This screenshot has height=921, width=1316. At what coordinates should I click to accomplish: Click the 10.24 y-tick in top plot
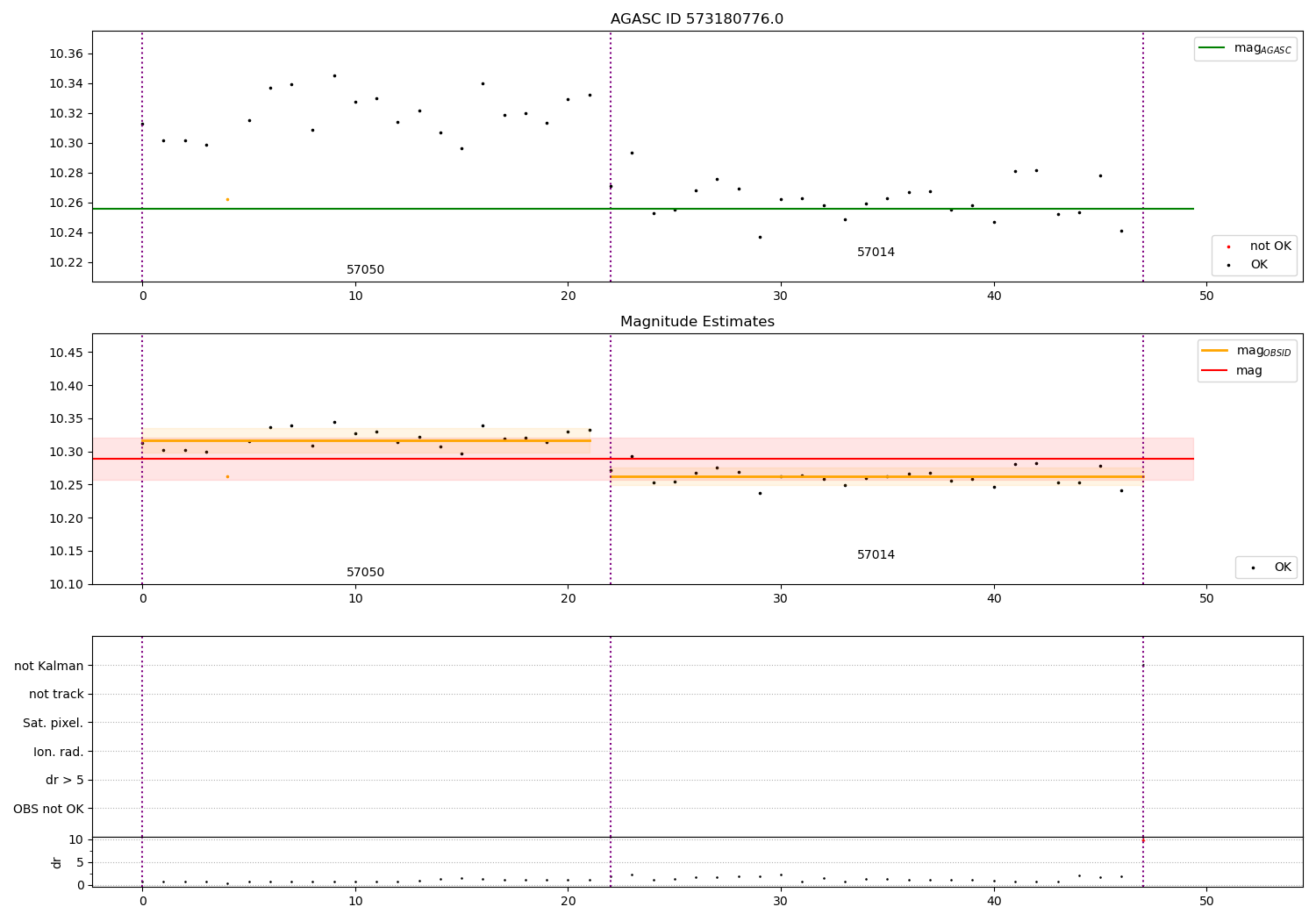pyautogui.click(x=66, y=233)
